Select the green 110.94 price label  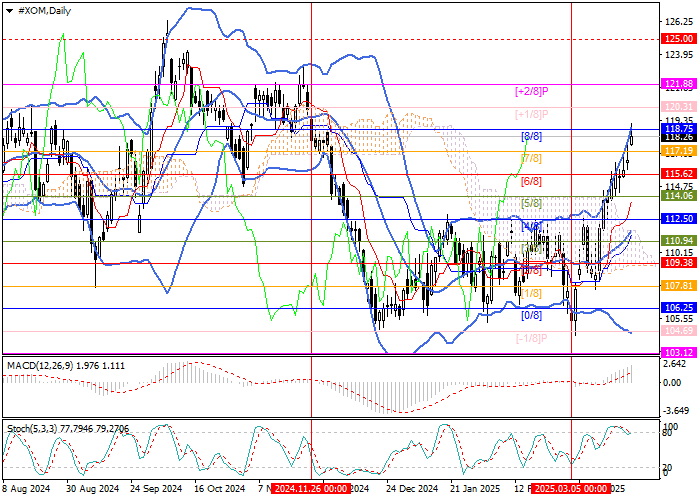679,241
